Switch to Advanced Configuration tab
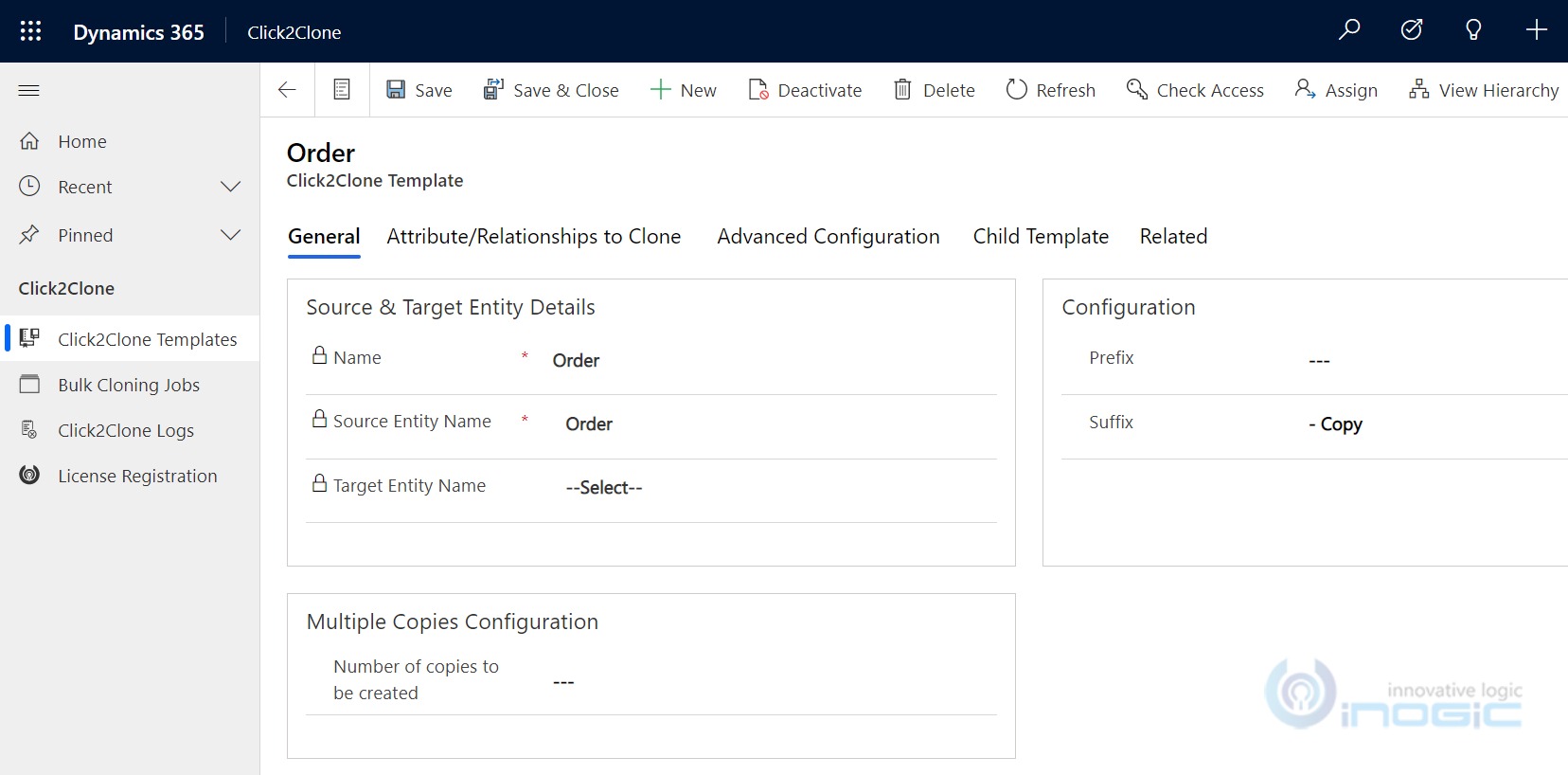 point(829,237)
